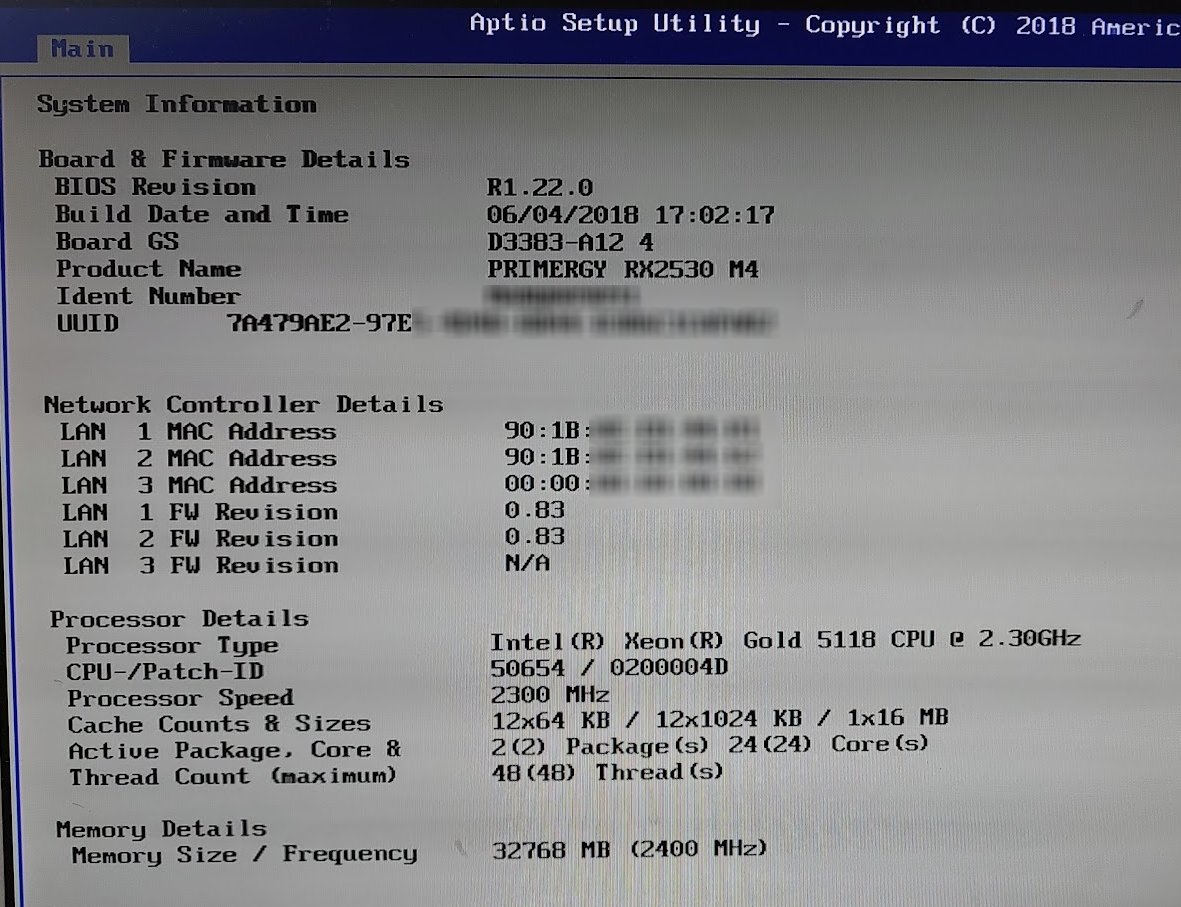Select the Product Name label
1181x907 pixels.
[x=149, y=269]
